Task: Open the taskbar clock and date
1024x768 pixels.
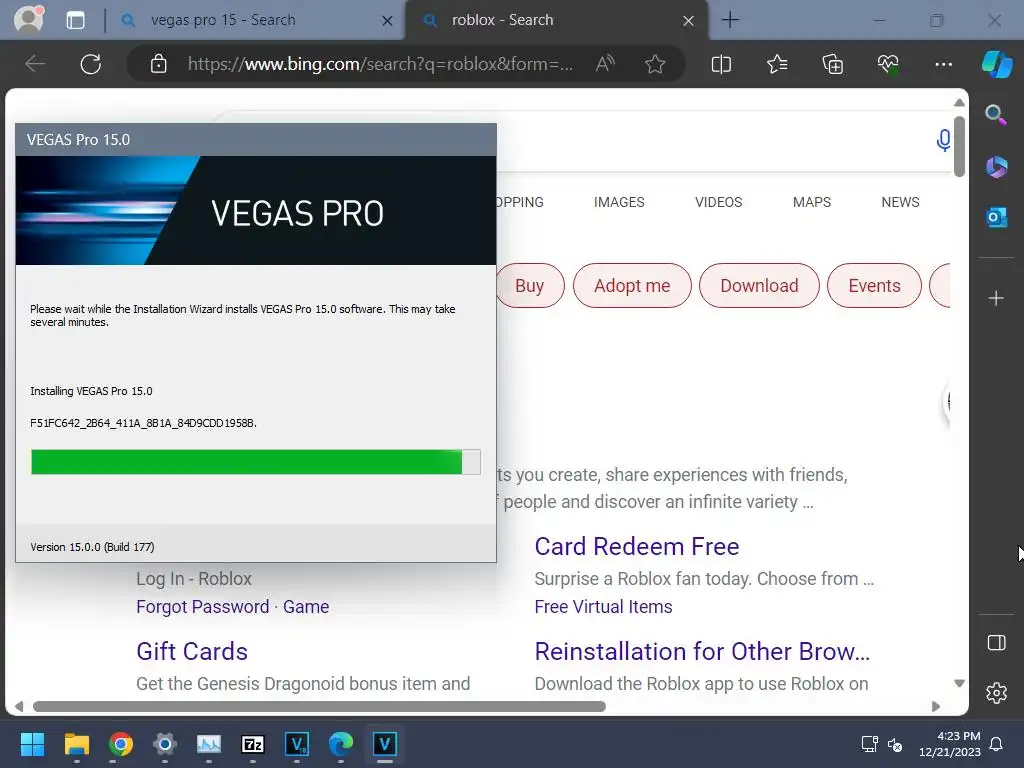Action: pyautogui.click(x=950, y=744)
